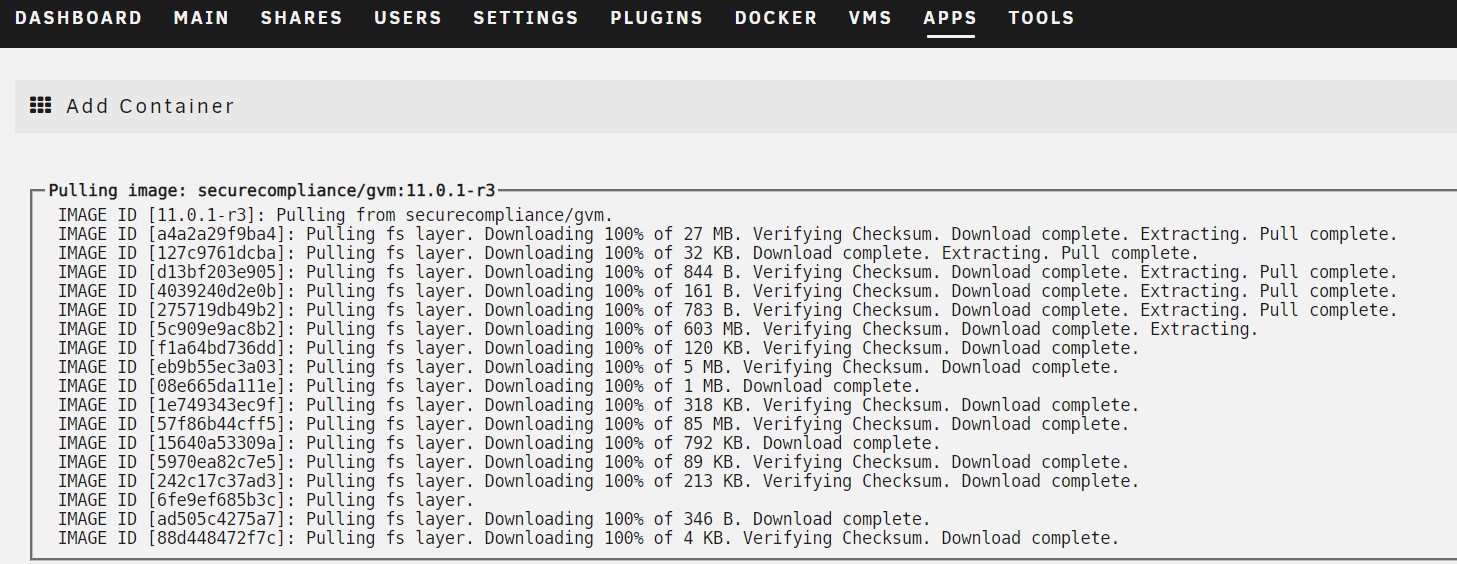The height and width of the screenshot is (564, 1457).
Task: Go to the VMS section
Action: click(x=870, y=18)
